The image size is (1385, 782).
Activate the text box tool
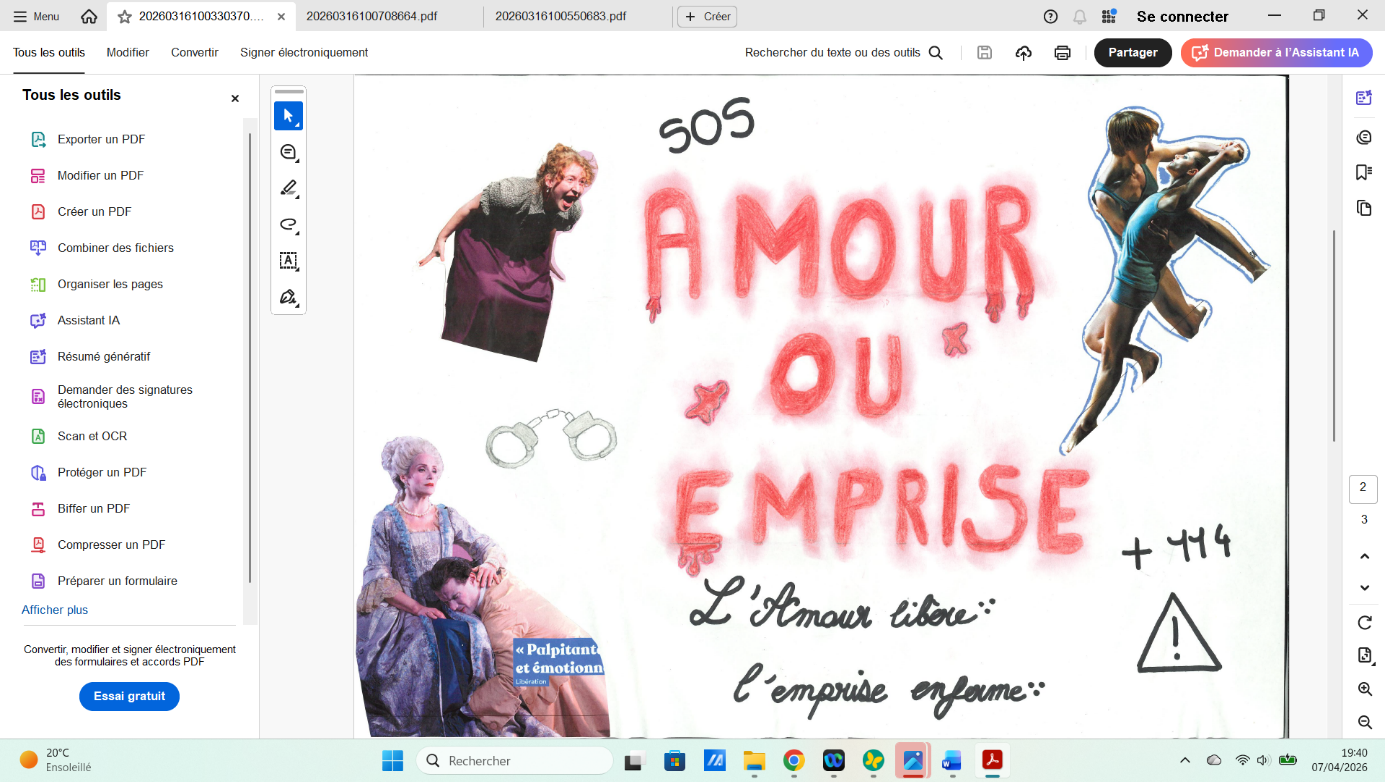[288, 261]
